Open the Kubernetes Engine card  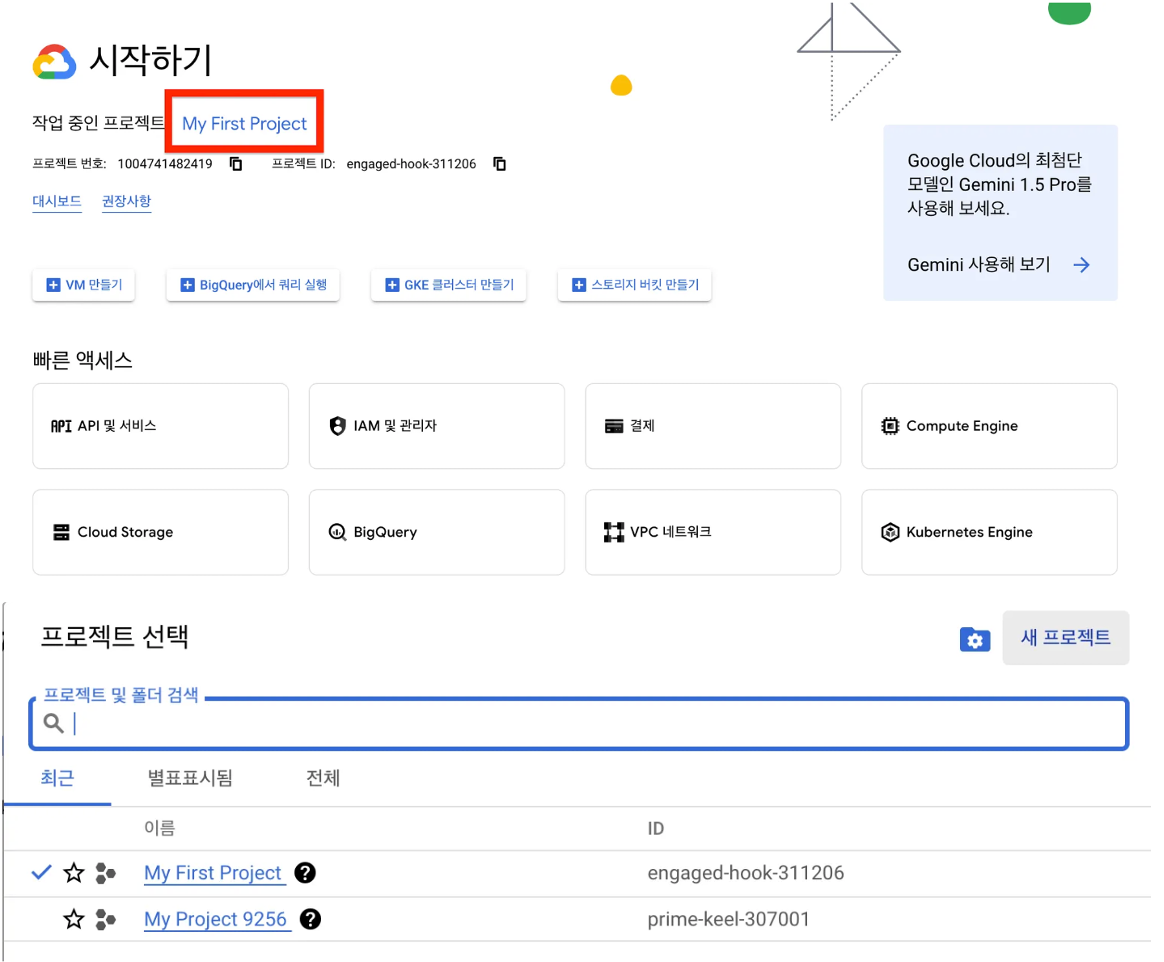point(989,532)
